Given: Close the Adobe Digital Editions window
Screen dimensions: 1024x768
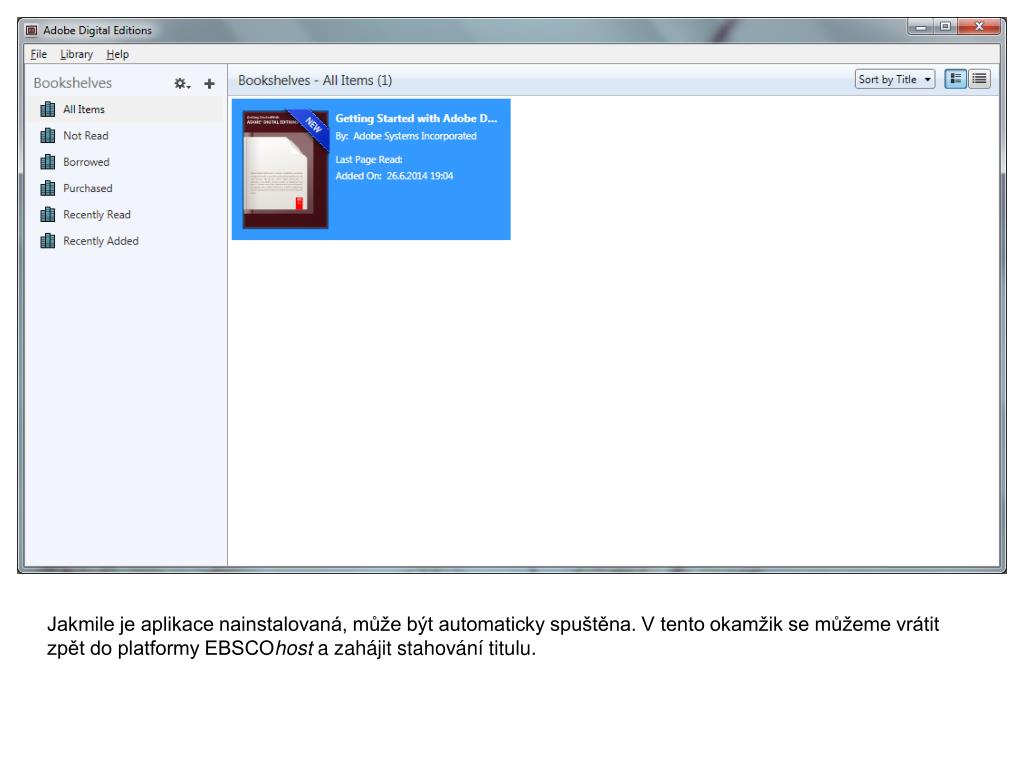Looking at the screenshot, I should 979,27.
